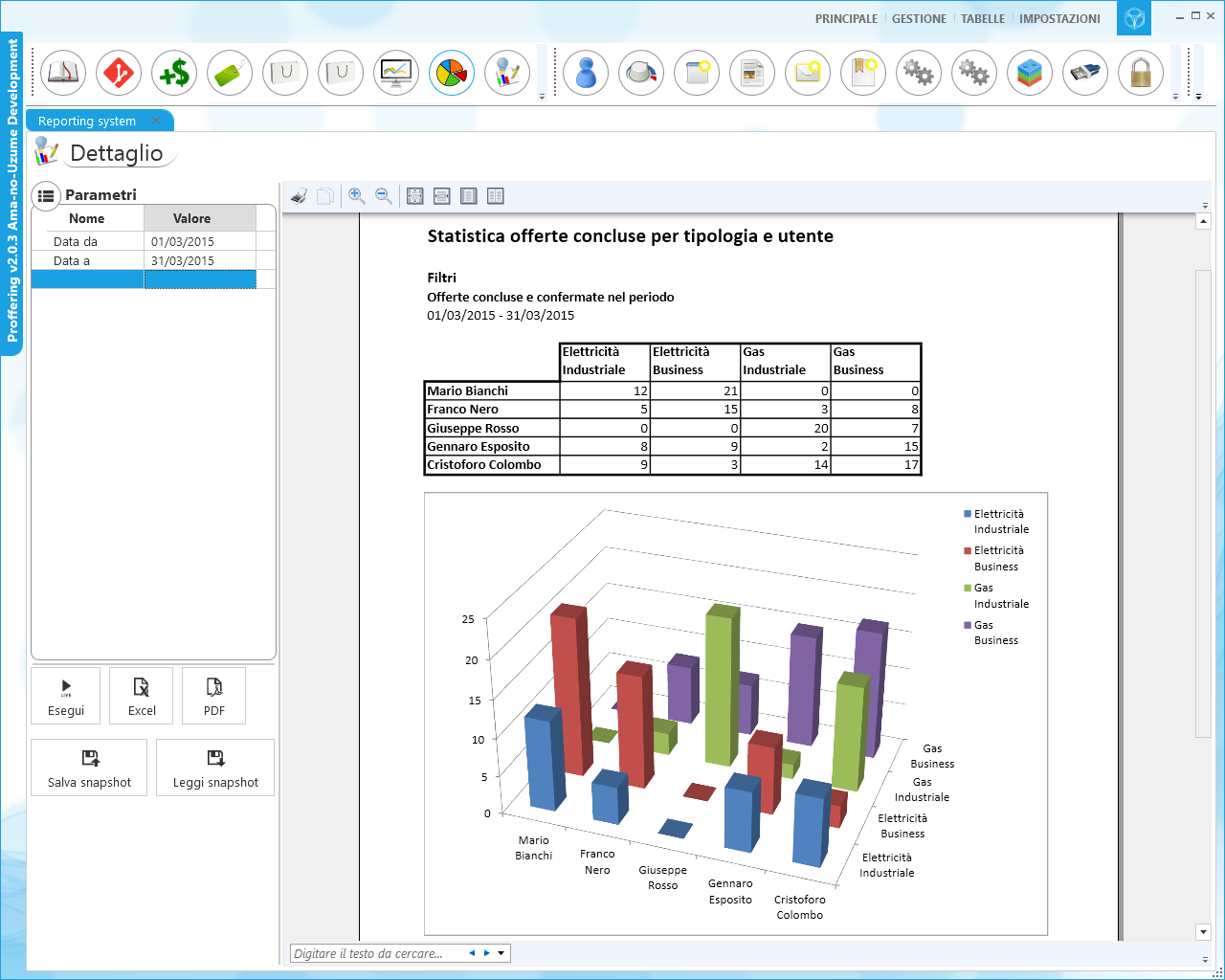This screenshot has height=980, width=1225.
Task: Zoom in on the report preview
Action: [x=357, y=196]
